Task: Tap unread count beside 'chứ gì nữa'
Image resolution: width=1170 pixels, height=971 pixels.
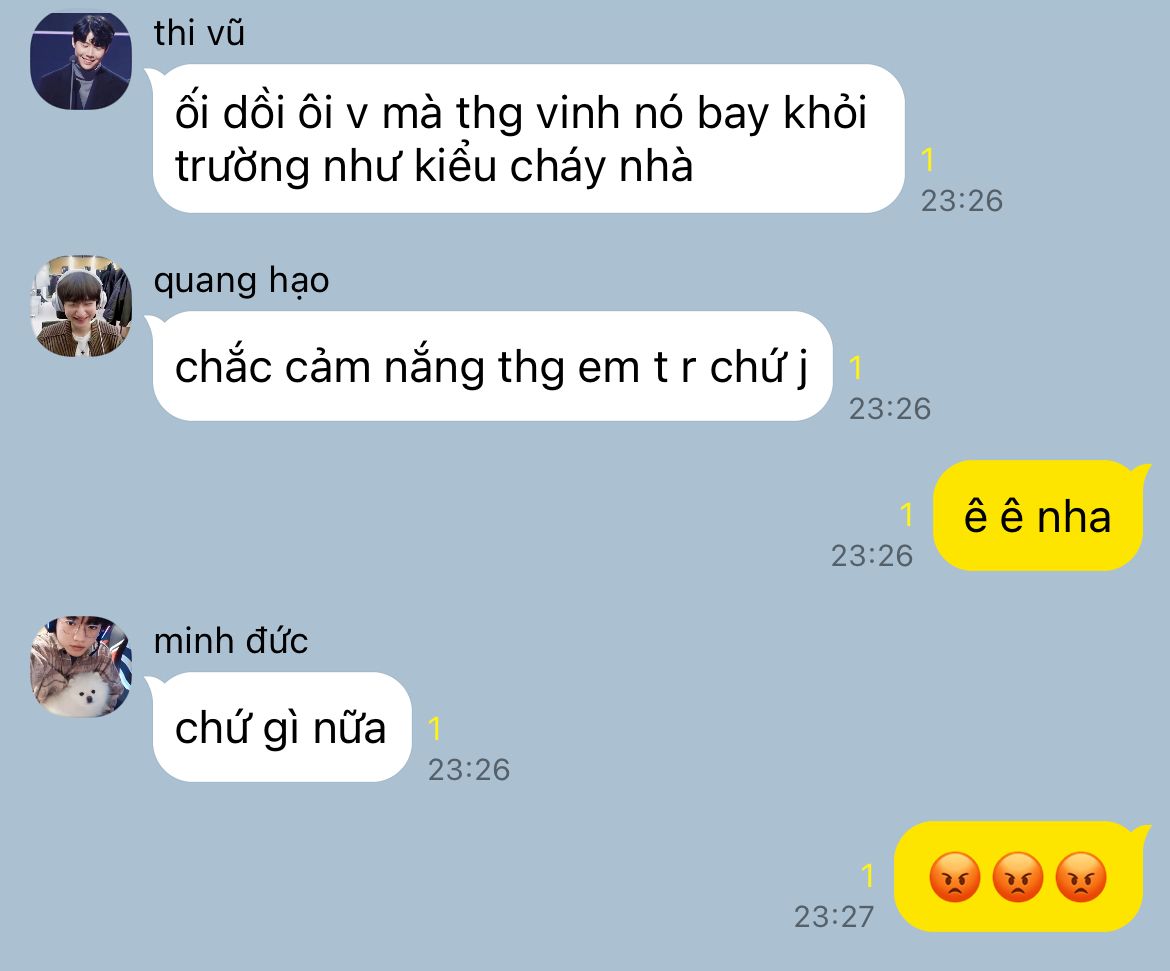Action: coord(435,728)
